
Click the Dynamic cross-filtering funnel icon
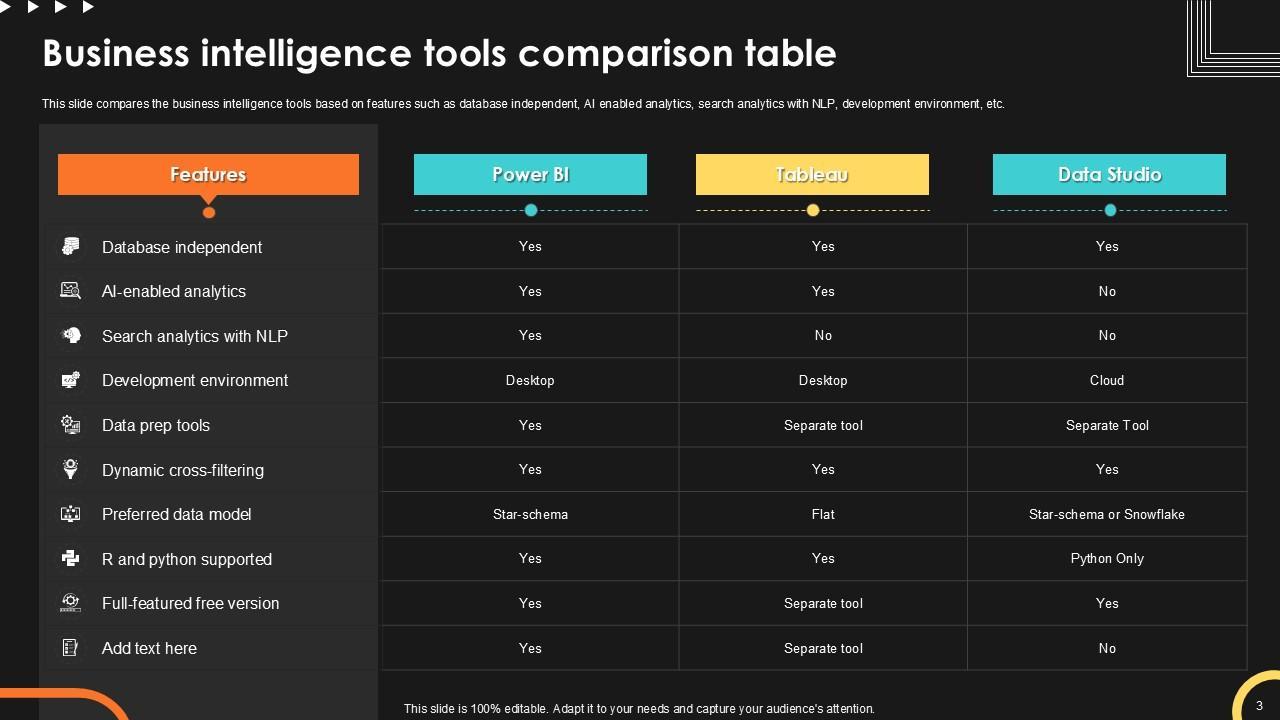[70, 469]
